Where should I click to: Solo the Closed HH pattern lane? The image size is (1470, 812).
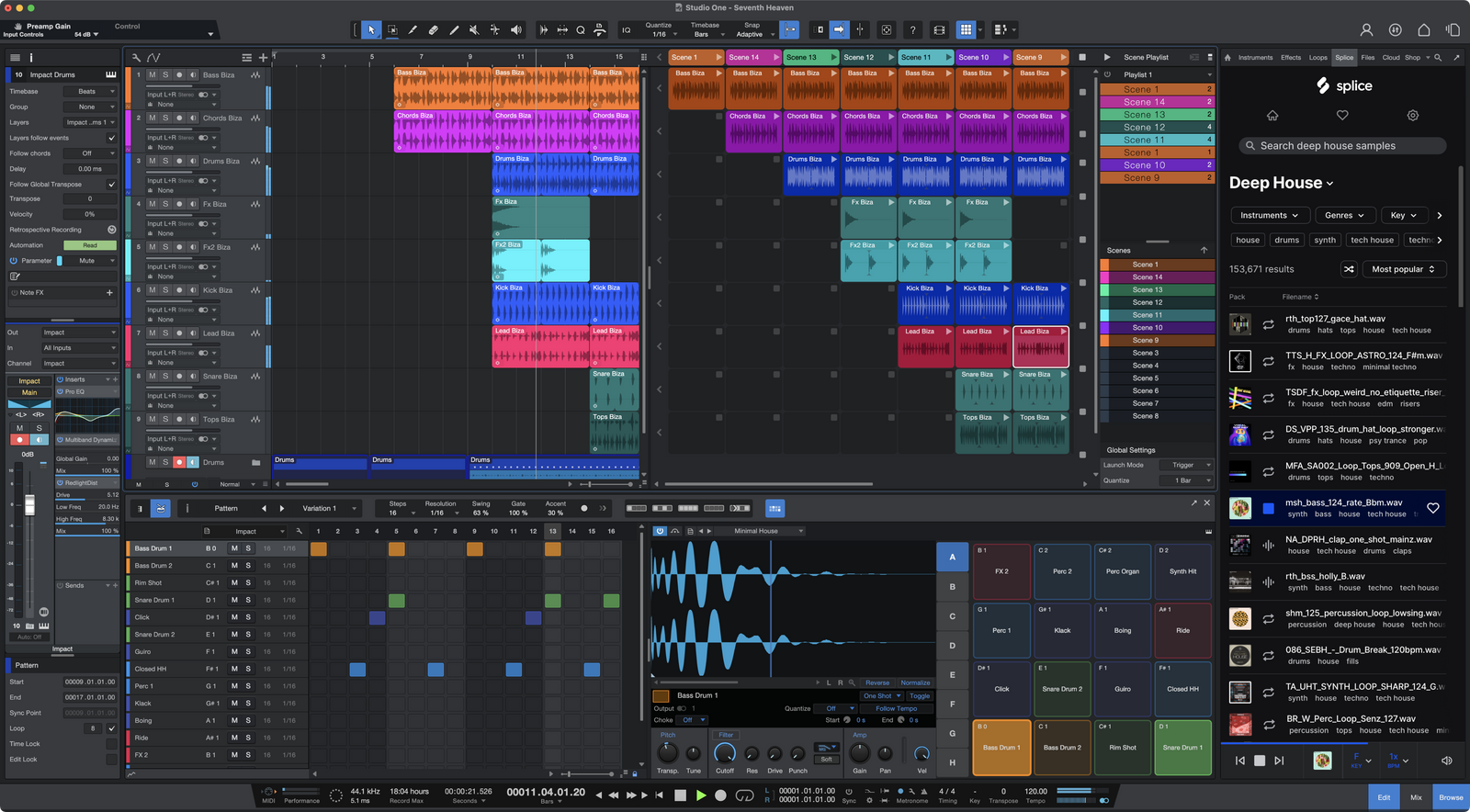tap(248, 669)
